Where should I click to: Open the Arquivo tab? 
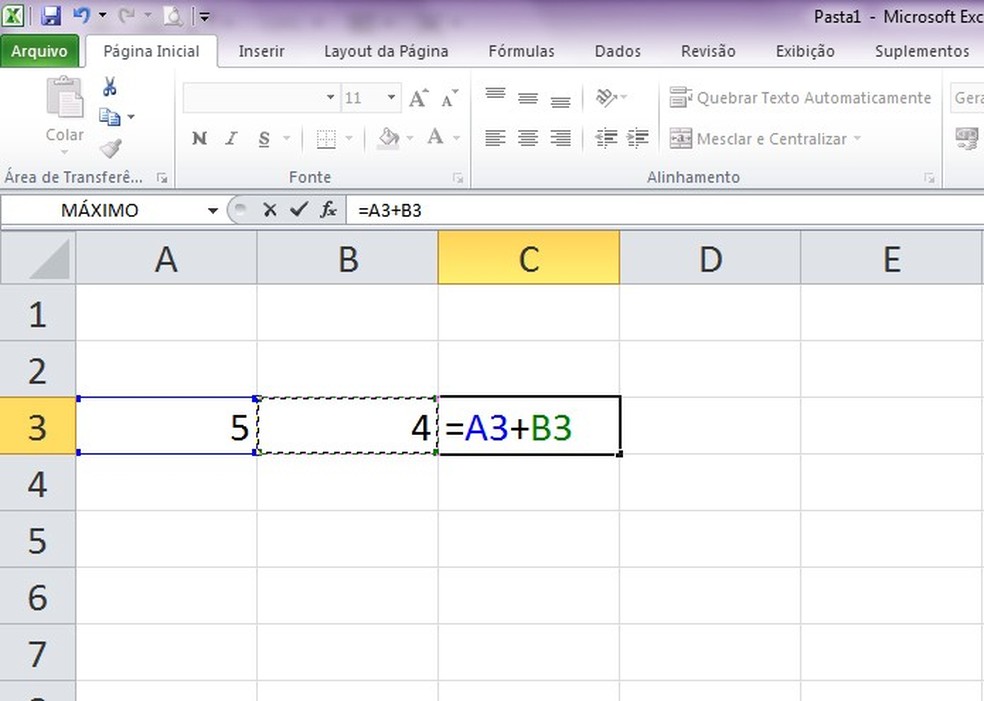[40, 51]
